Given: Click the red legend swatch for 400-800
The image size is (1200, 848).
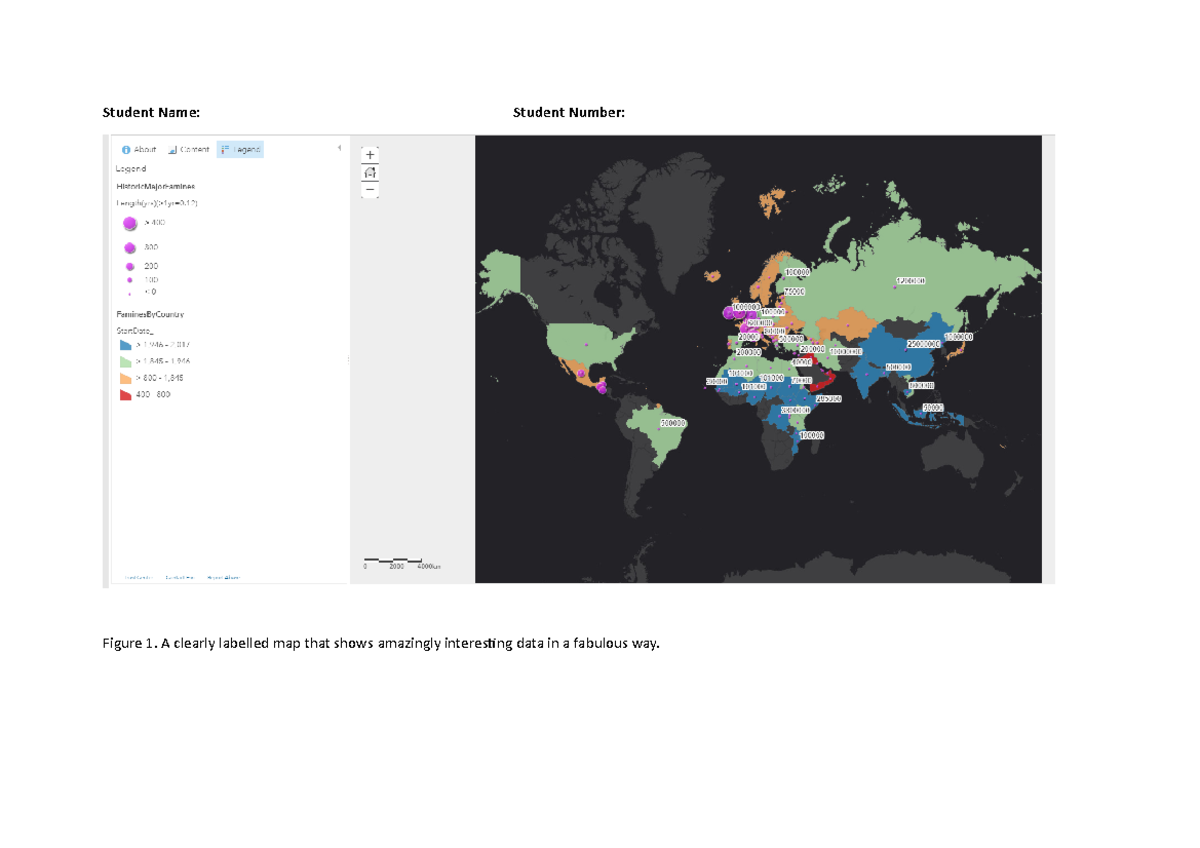Looking at the screenshot, I should tap(126, 395).
